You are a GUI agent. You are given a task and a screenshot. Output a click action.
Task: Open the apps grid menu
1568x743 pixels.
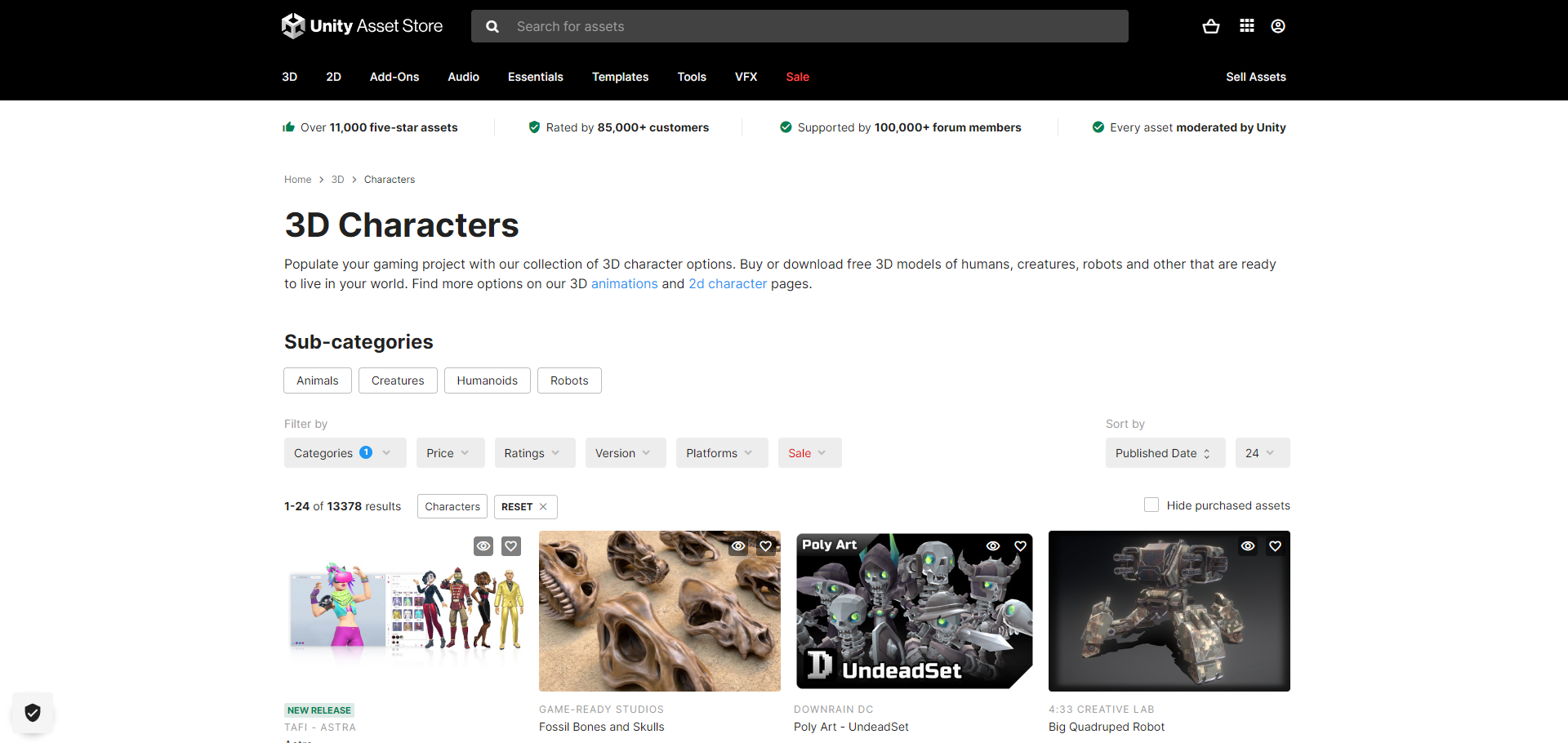point(1247,26)
